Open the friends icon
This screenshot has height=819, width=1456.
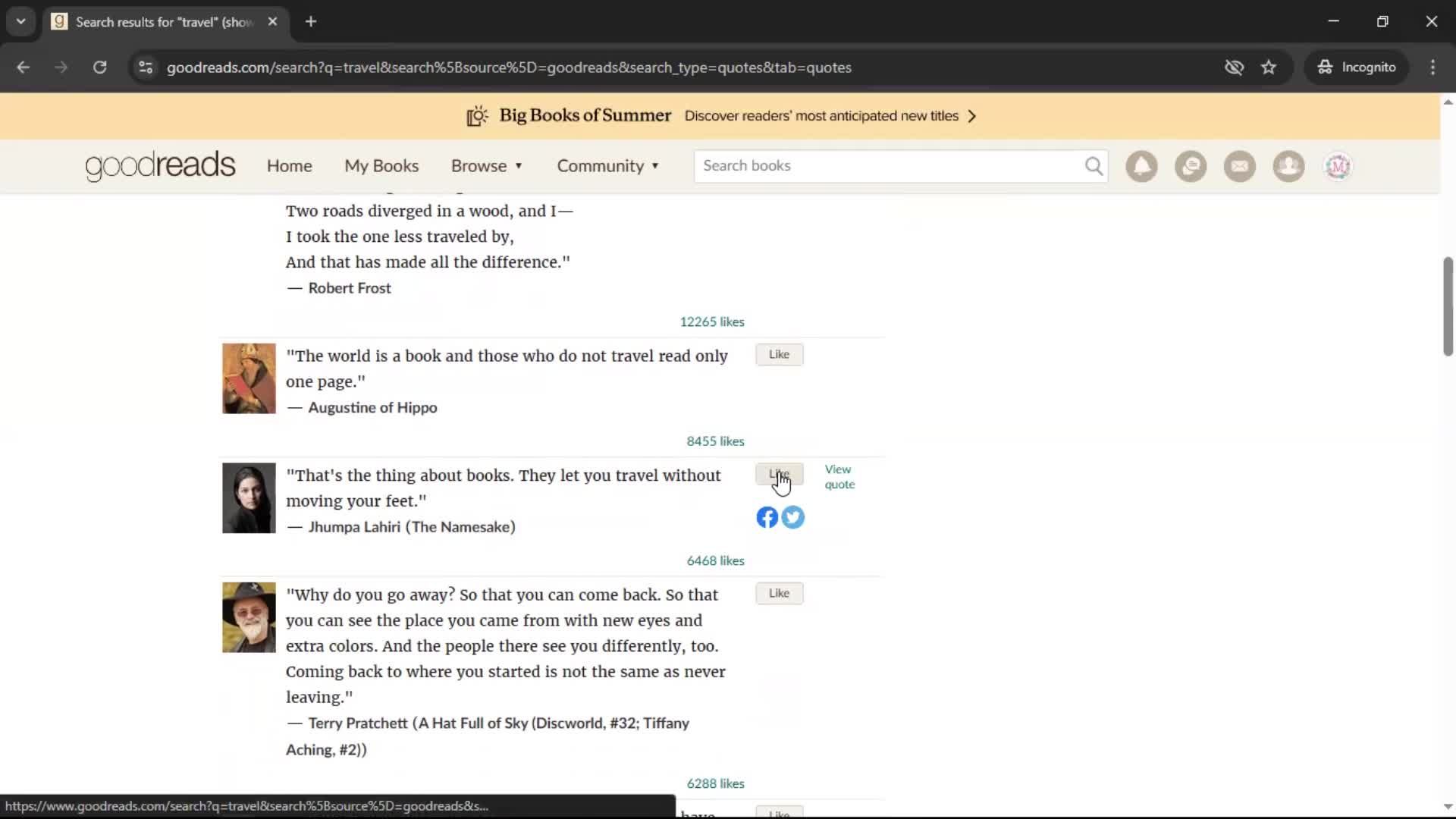(x=1288, y=166)
